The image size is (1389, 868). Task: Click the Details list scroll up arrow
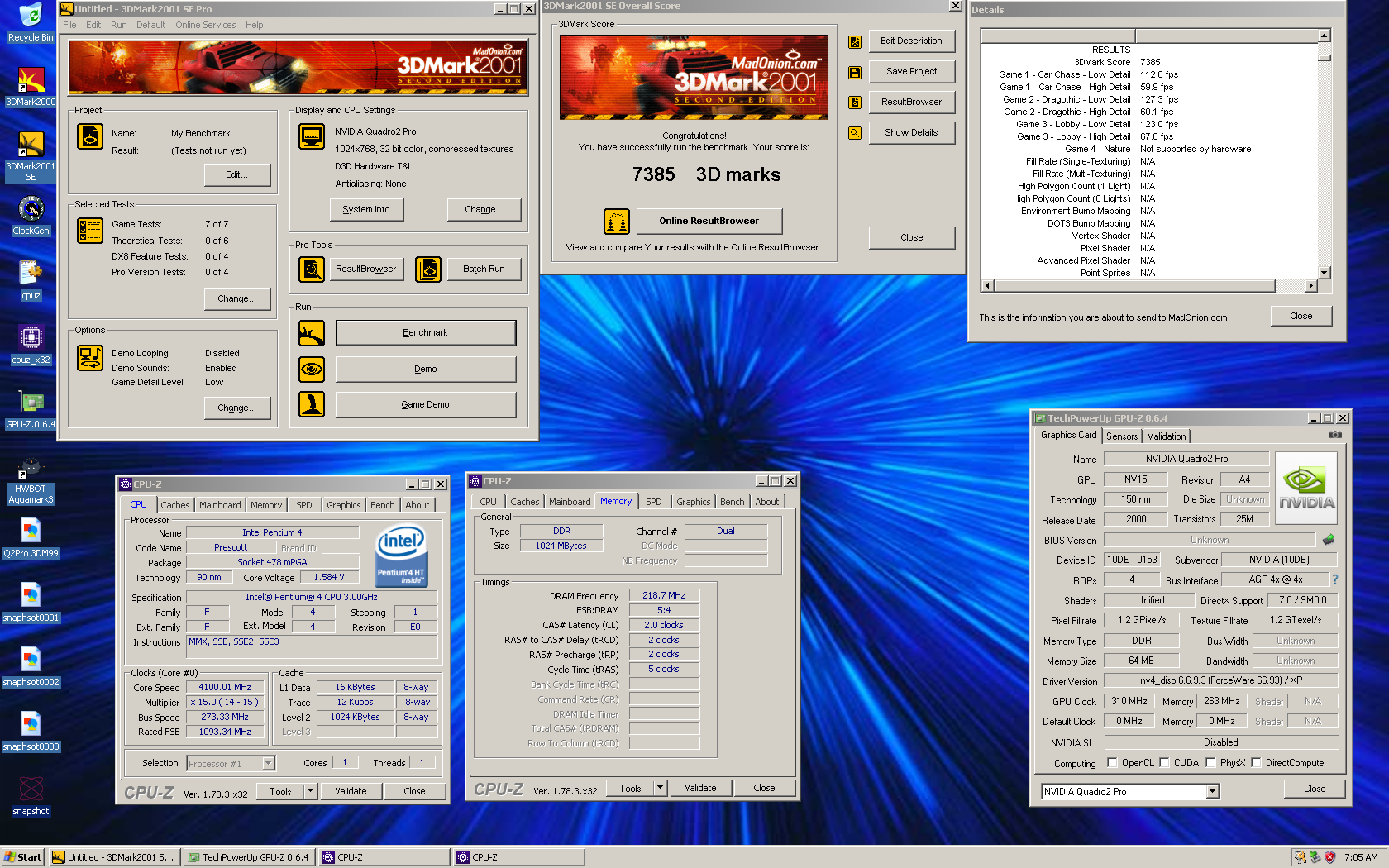click(1325, 36)
